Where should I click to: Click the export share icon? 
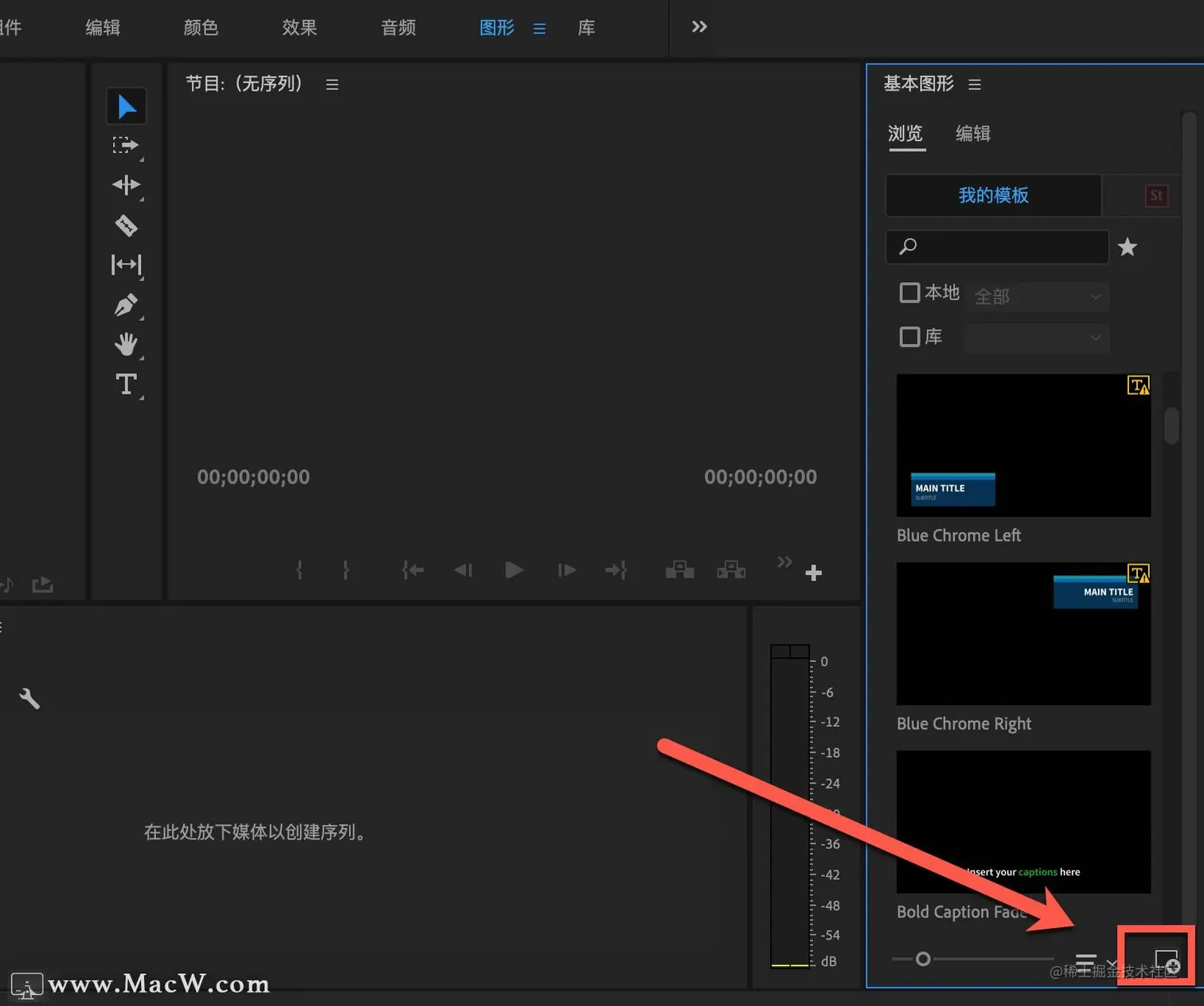[x=42, y=585]
